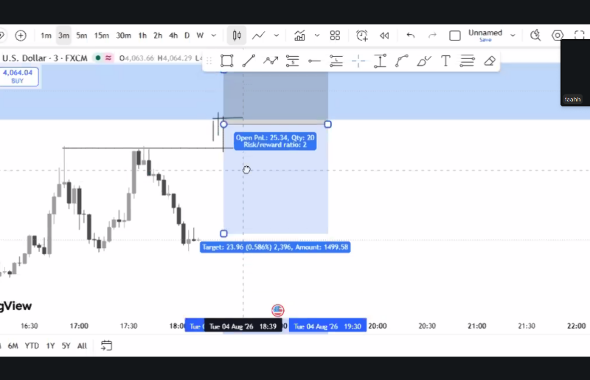
Task: Expand the chart style chevron after line icon
Action: click(x=277, y=36)
